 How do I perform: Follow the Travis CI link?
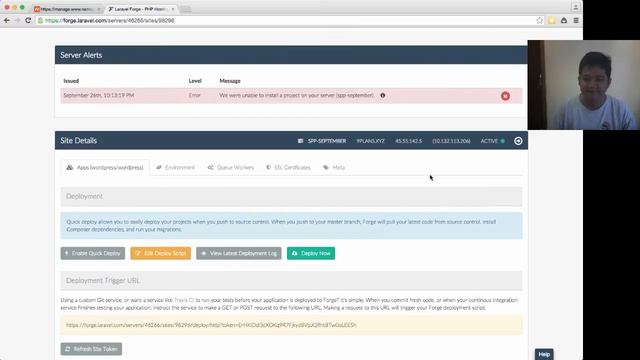click(x=184, y=300)
